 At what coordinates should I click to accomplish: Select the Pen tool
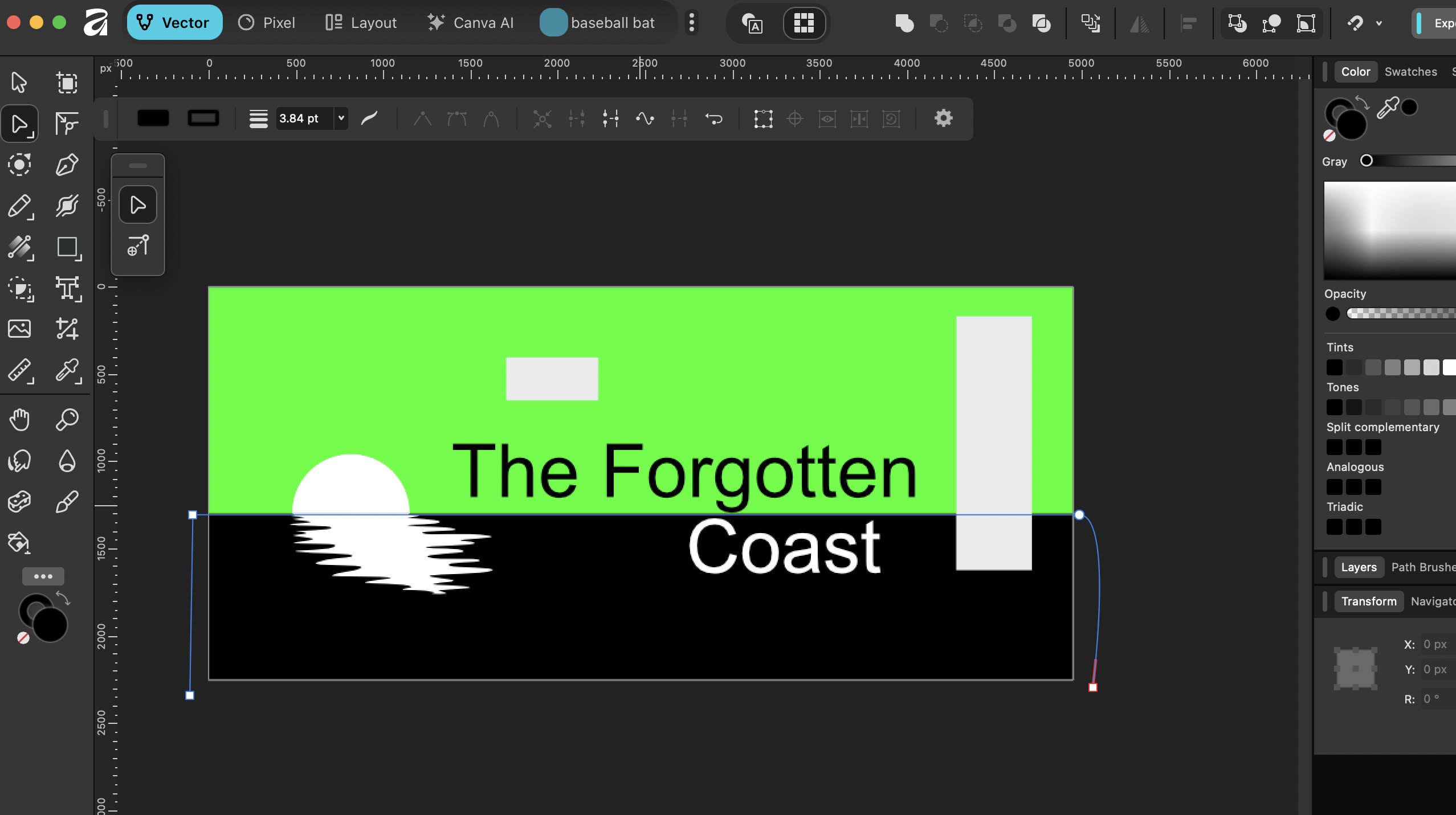67,165
